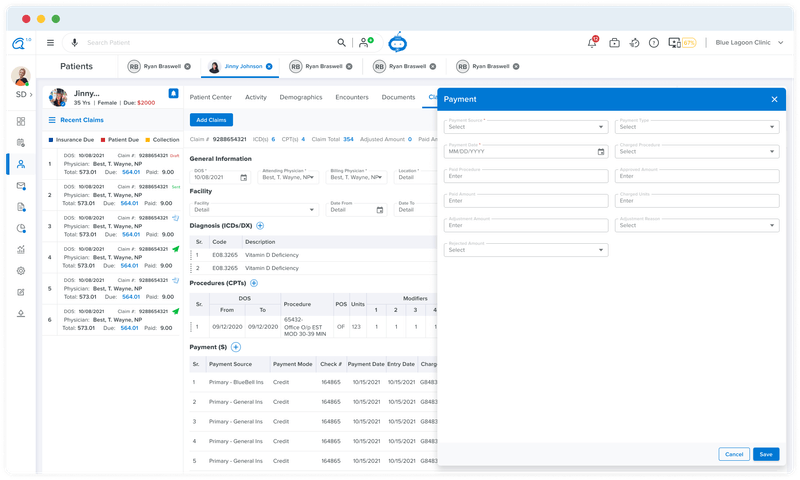Image resolution: width=800 pixels, height=480 pixels.
Task: Click the help question mark icon
Action: pos(653,43)
